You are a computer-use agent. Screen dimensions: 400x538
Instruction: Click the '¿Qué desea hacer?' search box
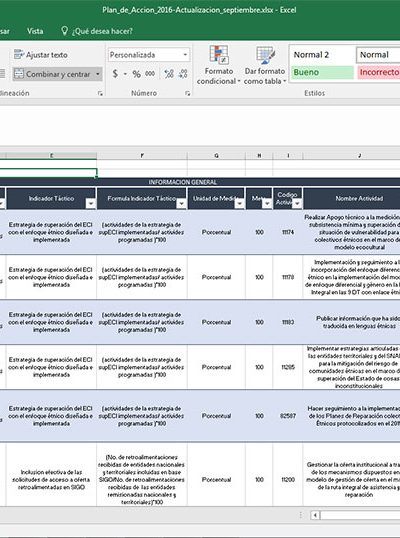tap(102, 31)
